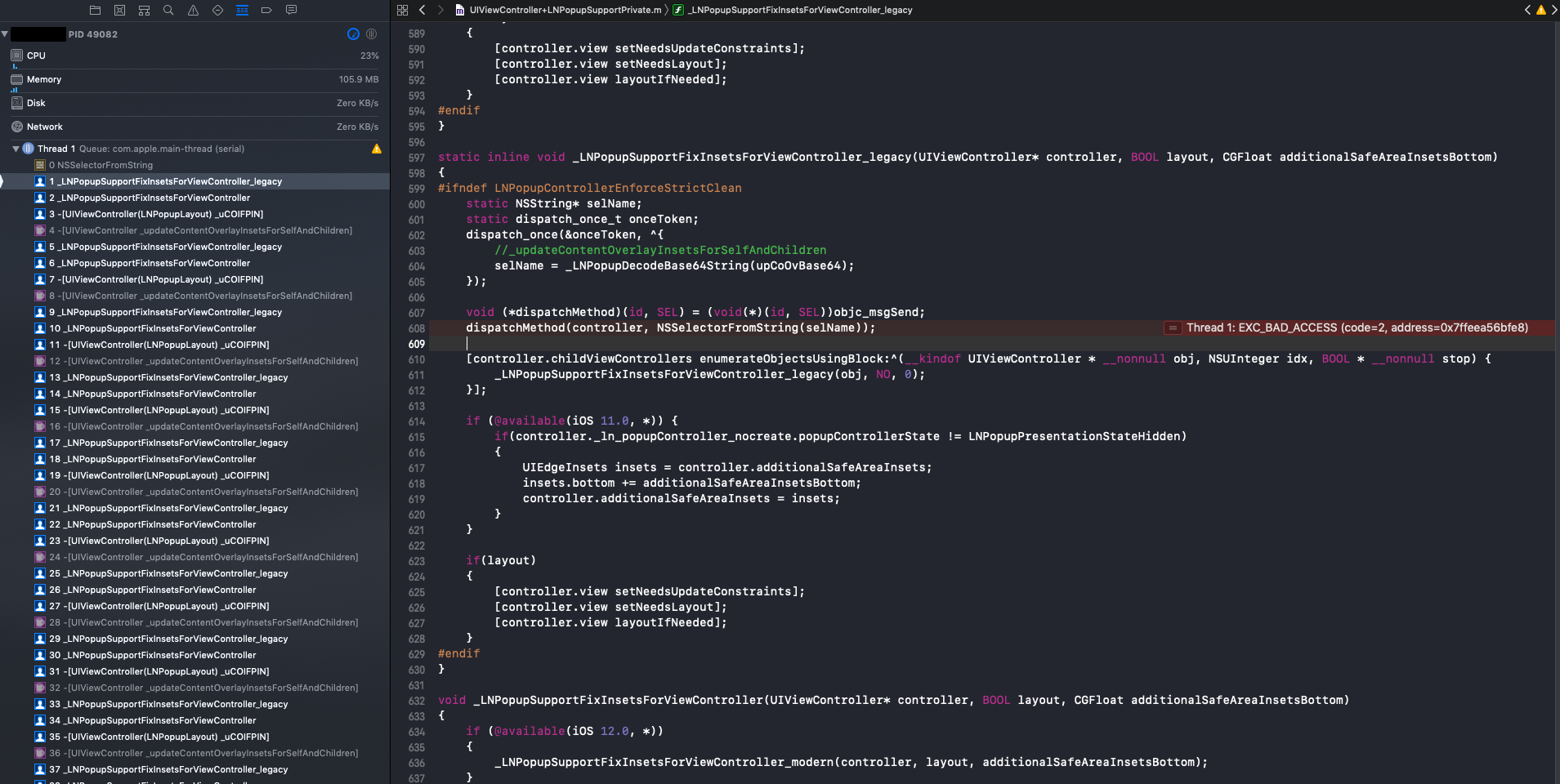Viewport: 1560px width, 784px height.
Task: Toggle the debug gauges display button
Action: click(353, 33)
